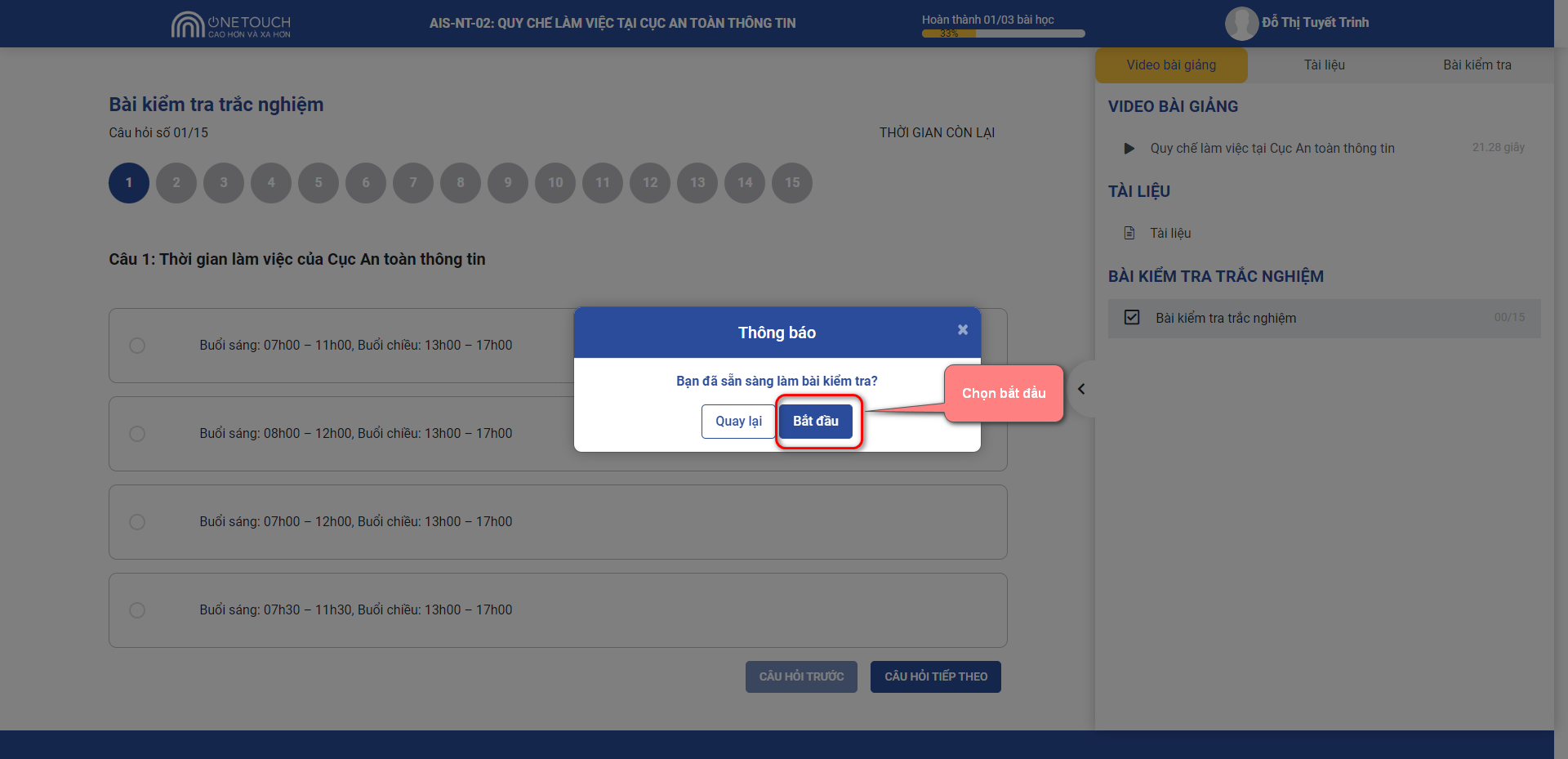Image resolution: width=1568 pixels, height=759 pixels.
Task: Collapse the right sidebar with chevron arrow
Action: pyautogui.click(x=1081, y=390)
